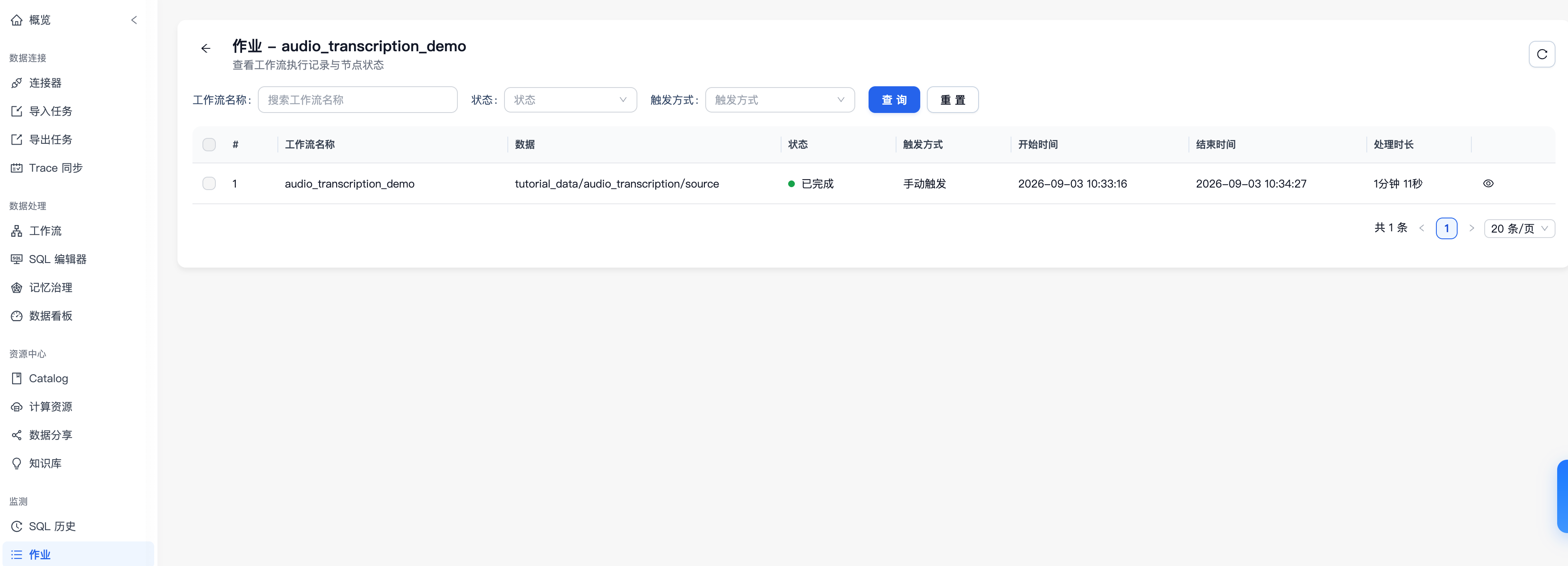Click the 数据看板 dashboard icon
This screenshot has width=1568, height=566.
point(16,316)
